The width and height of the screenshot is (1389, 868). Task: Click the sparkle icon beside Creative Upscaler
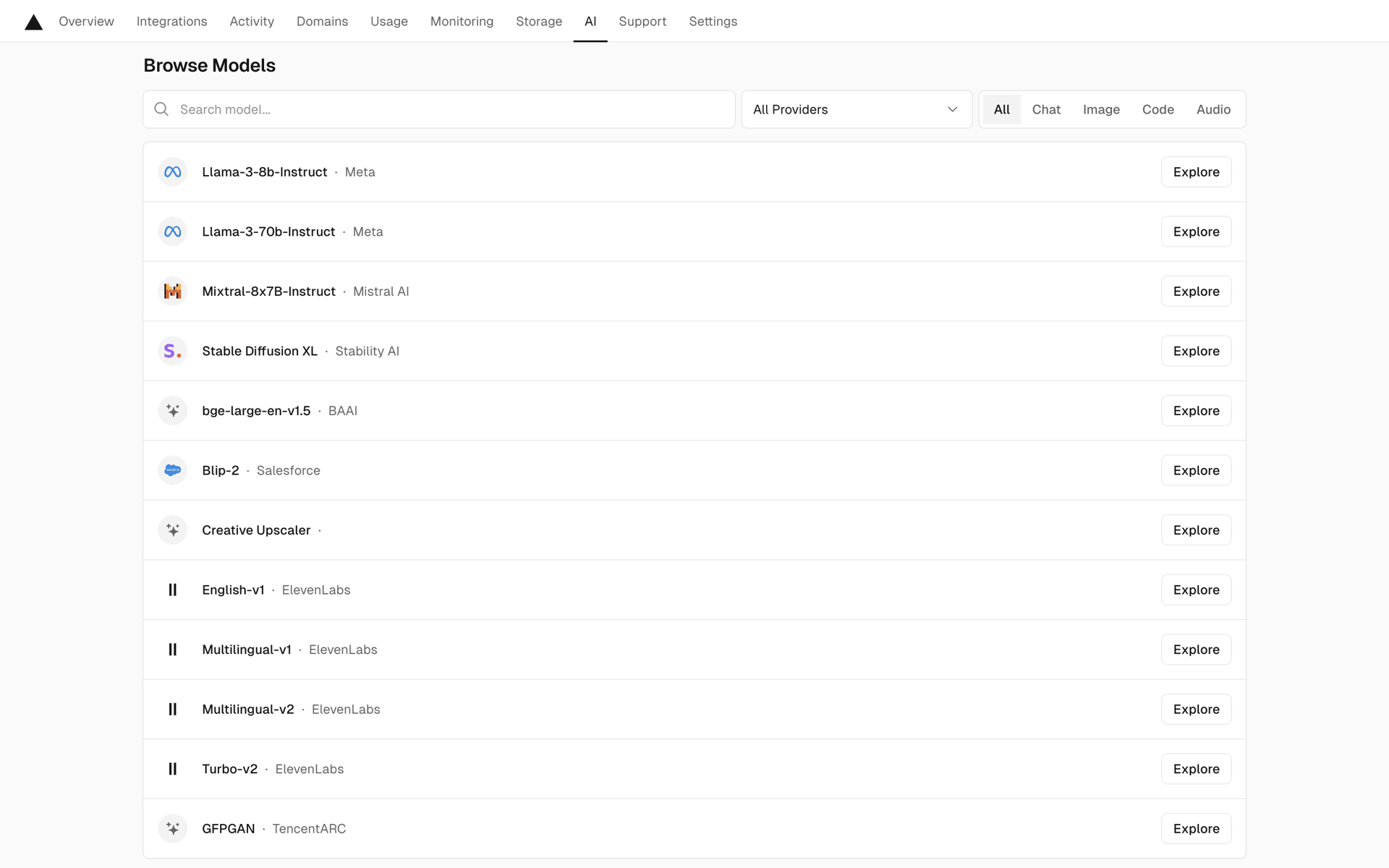[x=173, y=530]
